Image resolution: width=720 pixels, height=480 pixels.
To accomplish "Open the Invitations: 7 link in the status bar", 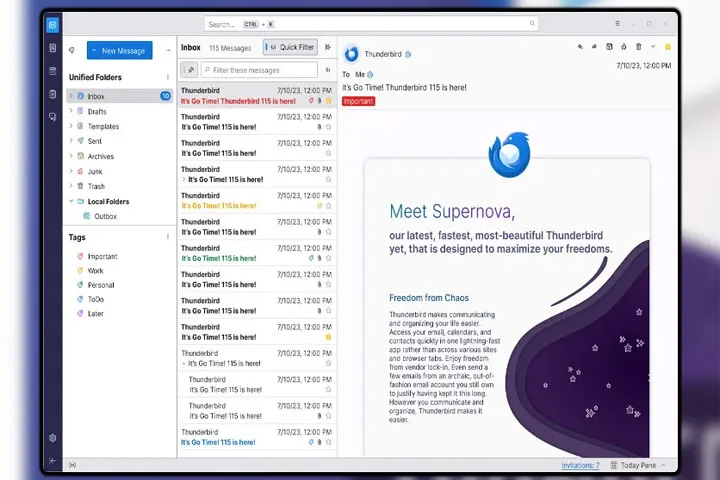I will [580, 465].
